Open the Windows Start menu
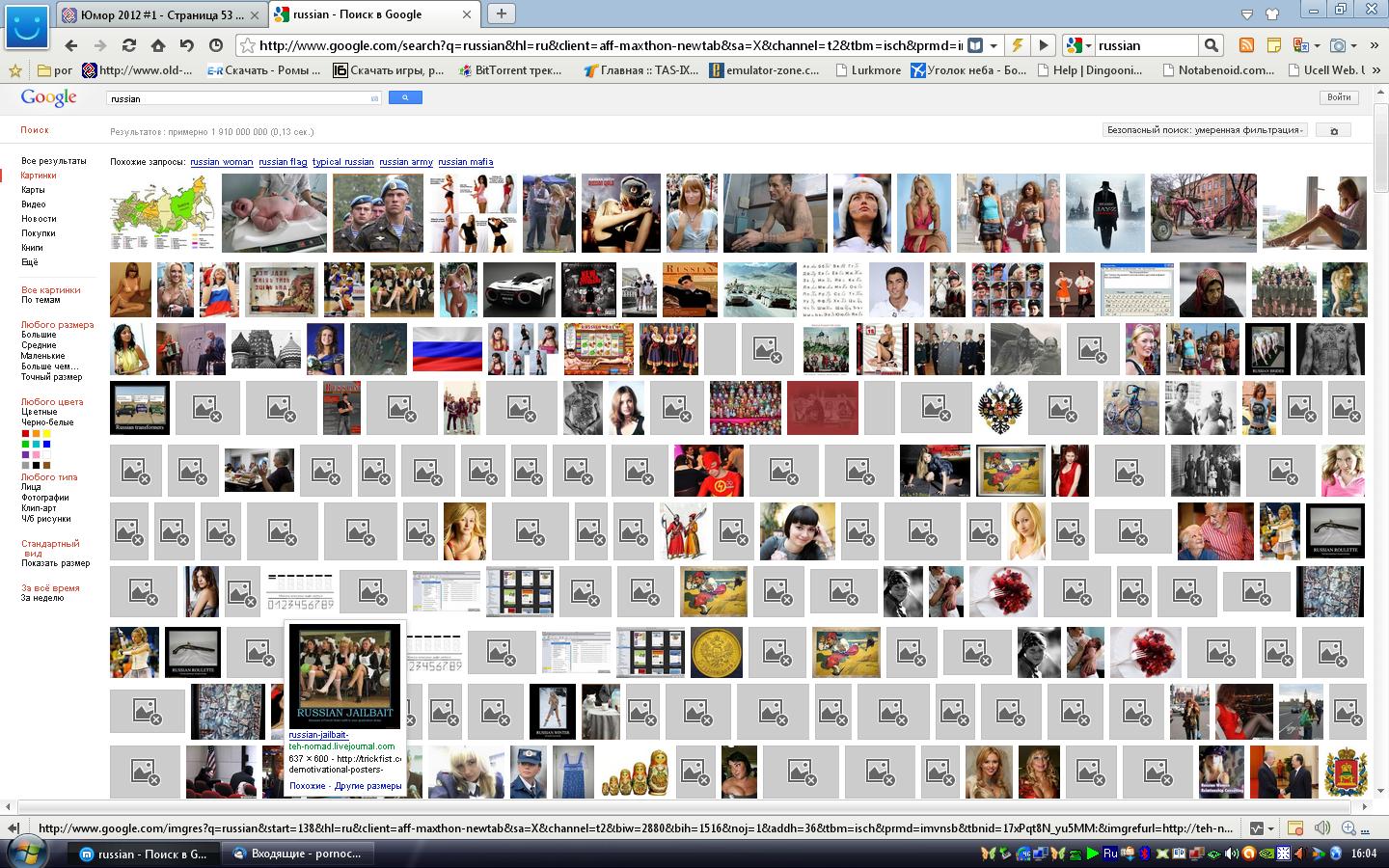The image size is (1389, 868). (x=25, y=854)
